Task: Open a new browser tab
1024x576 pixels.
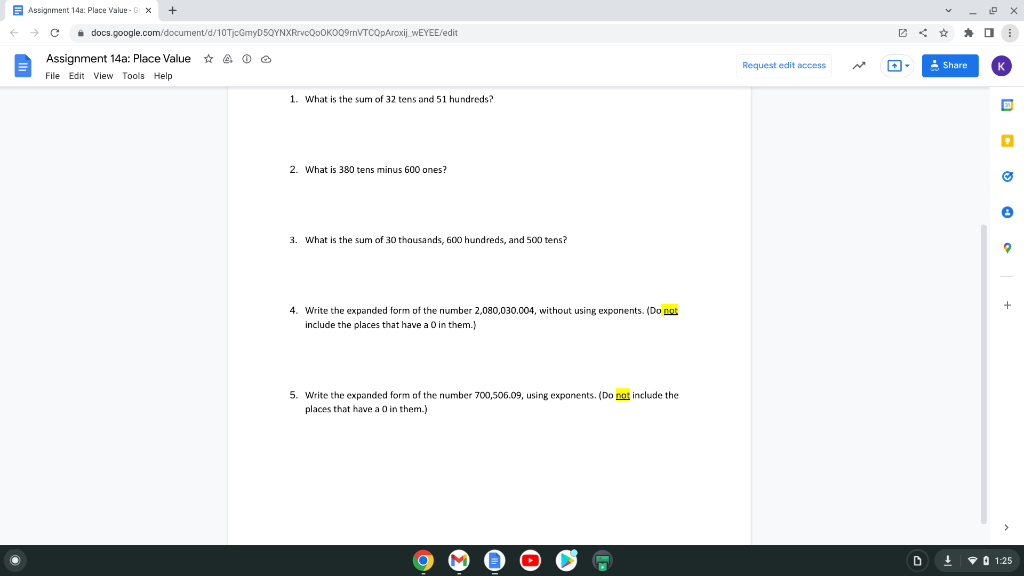Action: pos(172,10)
